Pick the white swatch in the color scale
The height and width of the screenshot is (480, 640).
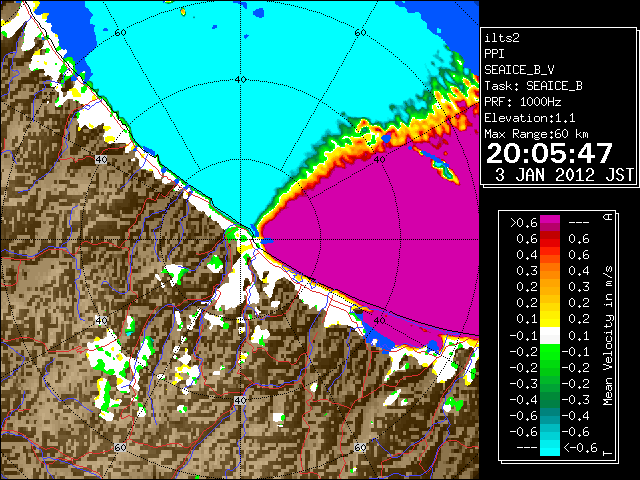click(550, 336)
